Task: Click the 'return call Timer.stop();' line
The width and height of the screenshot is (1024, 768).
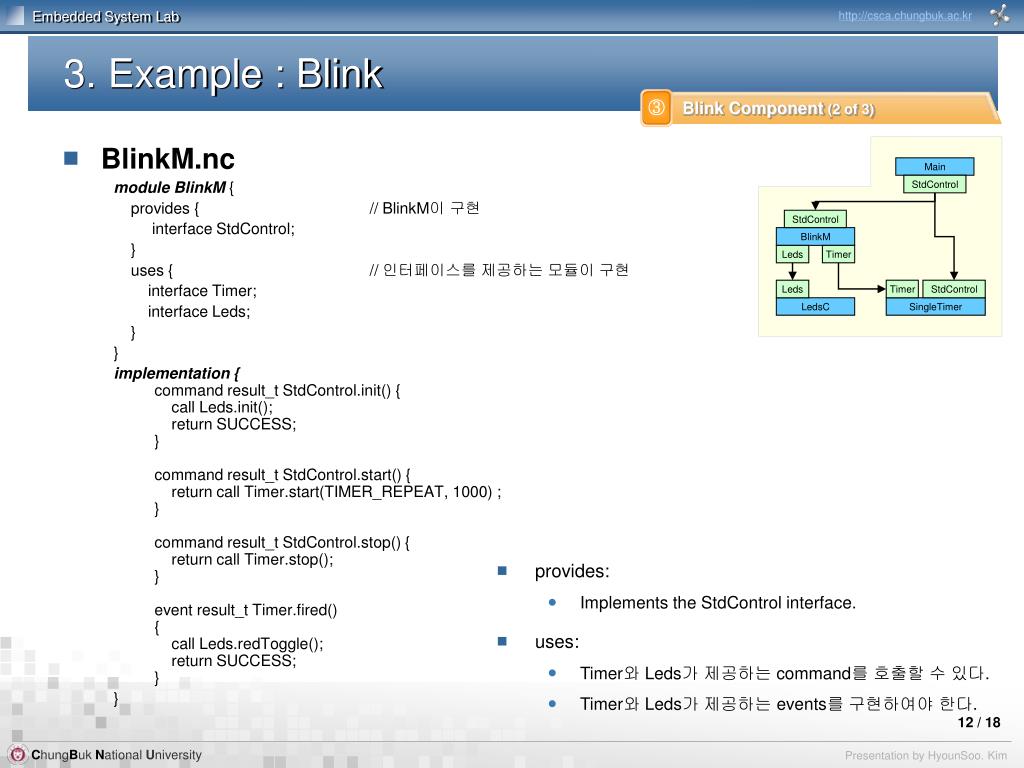Action: point(252,560)
